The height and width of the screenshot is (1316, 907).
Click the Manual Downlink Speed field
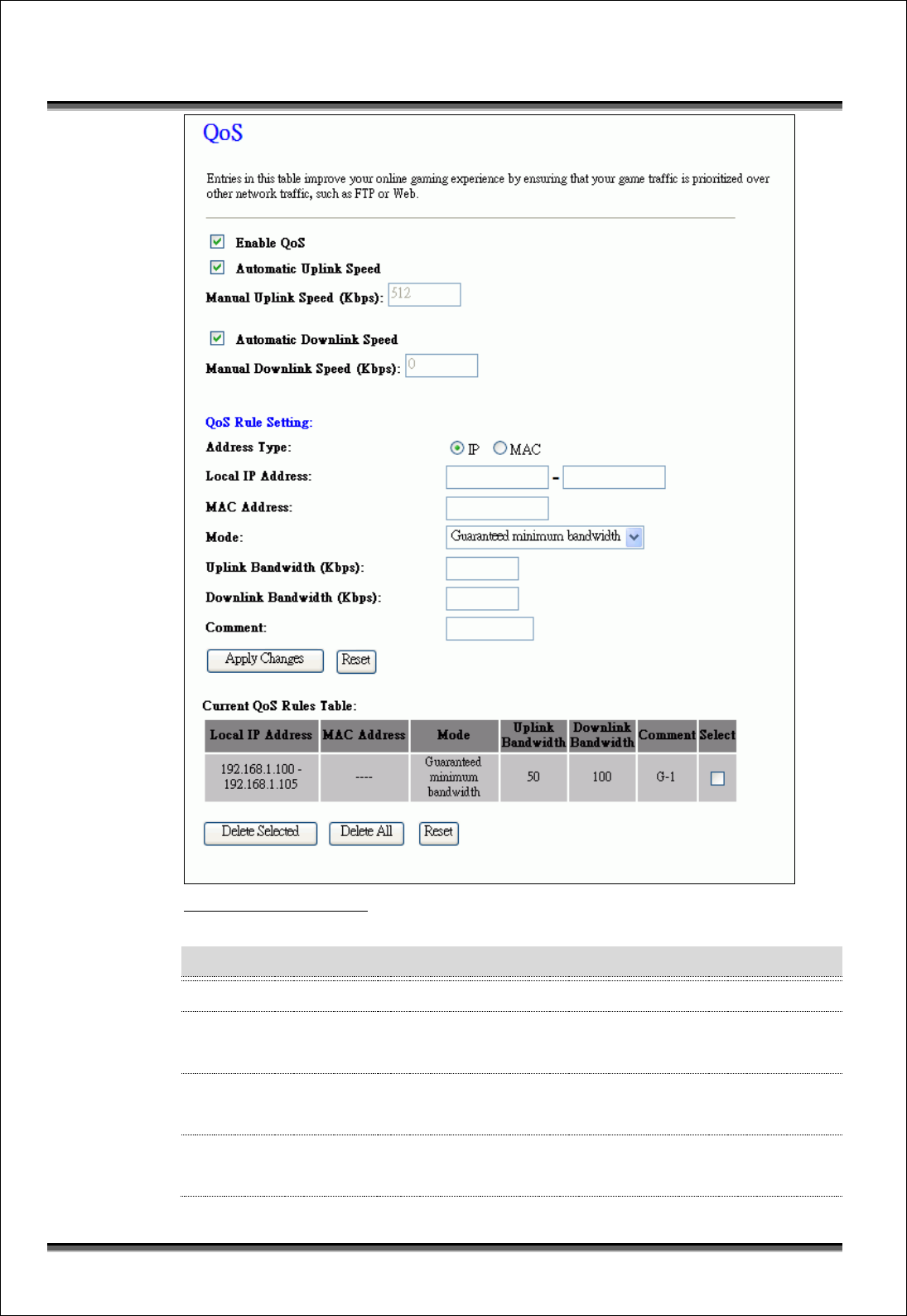pyautogui.click(x=441, y=365)
